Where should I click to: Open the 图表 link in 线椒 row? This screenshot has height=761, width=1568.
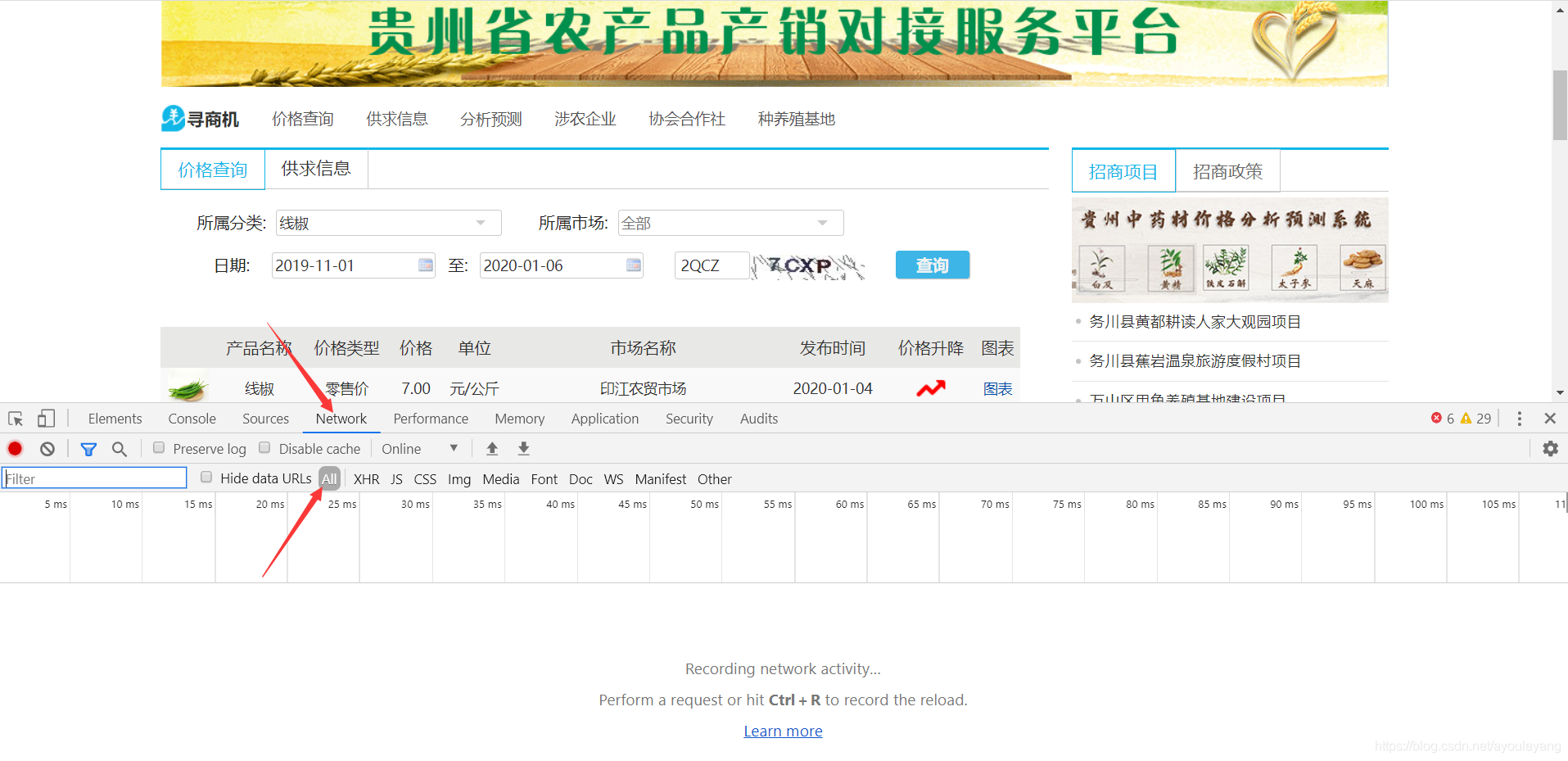click(x=997, y=388)
